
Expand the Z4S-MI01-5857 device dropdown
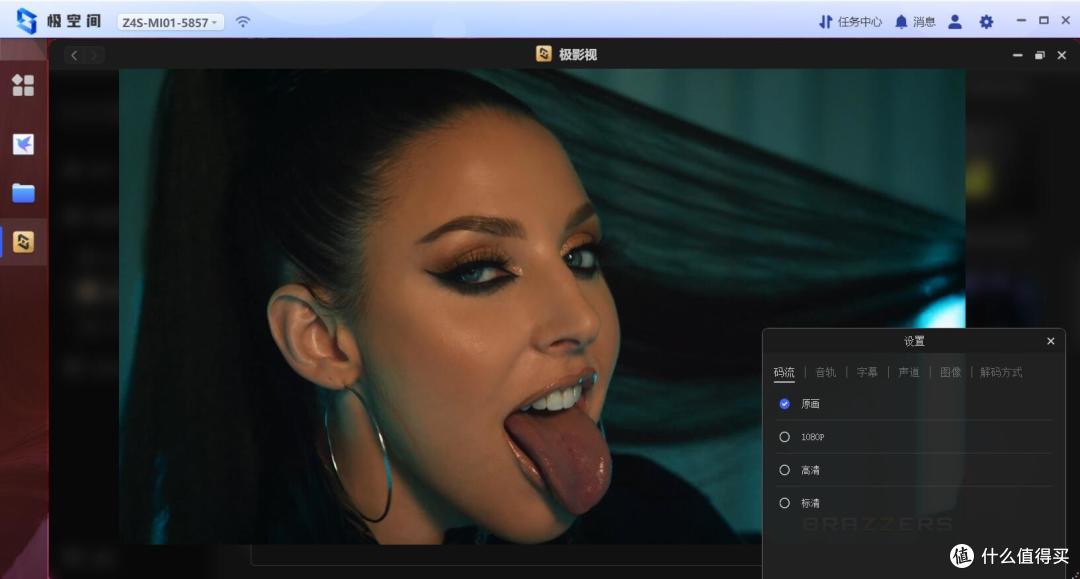(170, 22)
